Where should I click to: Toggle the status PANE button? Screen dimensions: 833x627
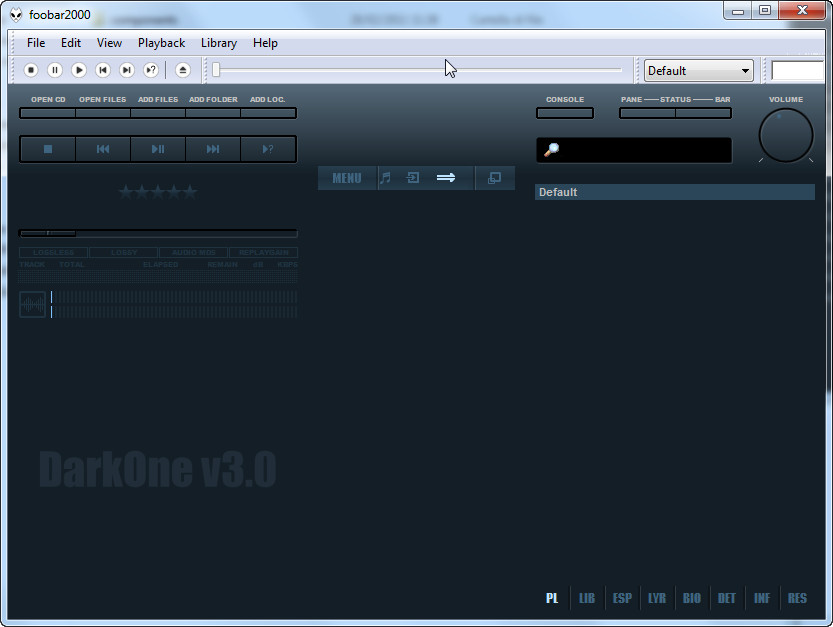click(x=647, y=113)
